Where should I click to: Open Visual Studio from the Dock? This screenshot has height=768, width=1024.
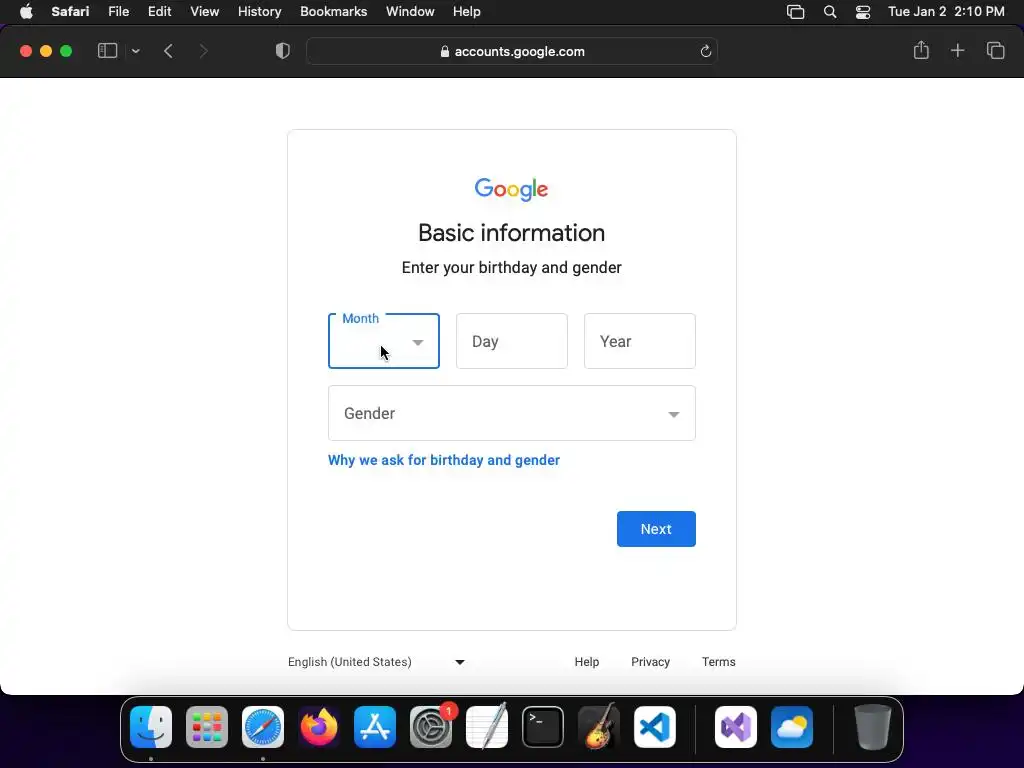point(736,727)
